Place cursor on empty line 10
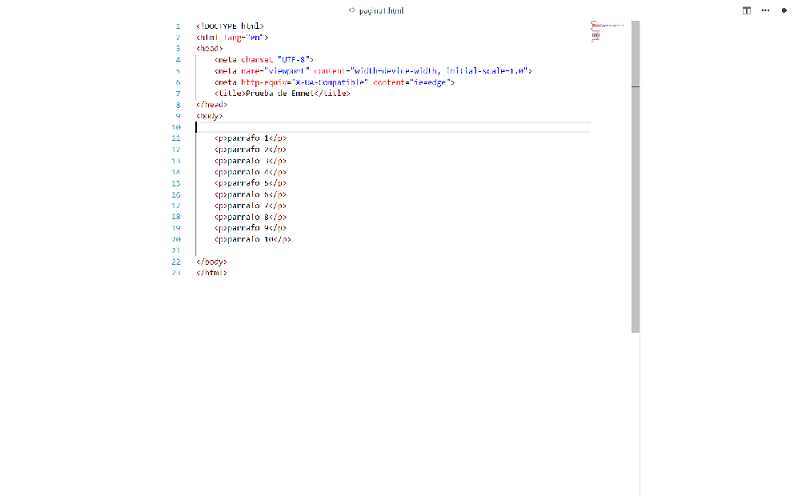Image resolution: width=794 pixels, height=496 pixels. pyautogui.click(x=393, y=127)
